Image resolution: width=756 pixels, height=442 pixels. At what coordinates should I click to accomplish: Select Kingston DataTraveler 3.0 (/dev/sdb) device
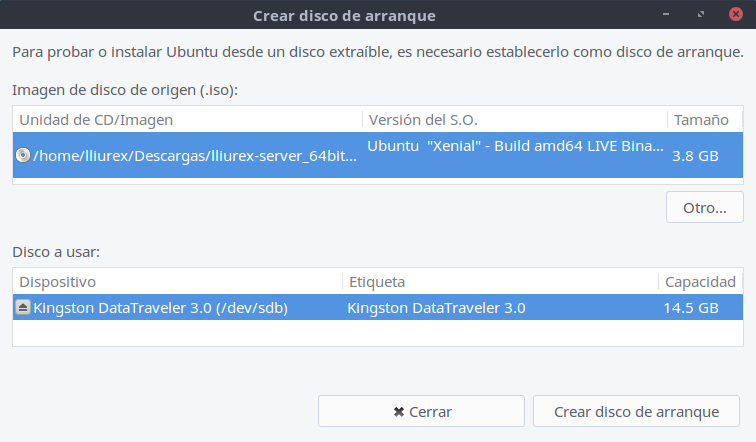coord(161,308)
